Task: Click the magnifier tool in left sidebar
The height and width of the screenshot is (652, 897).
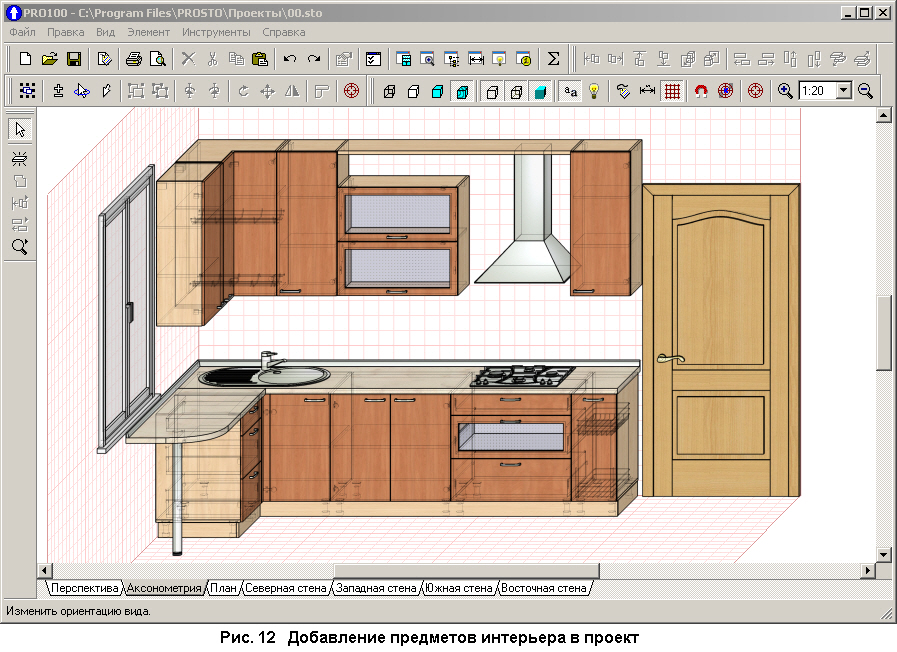Action: click(20, 246)
